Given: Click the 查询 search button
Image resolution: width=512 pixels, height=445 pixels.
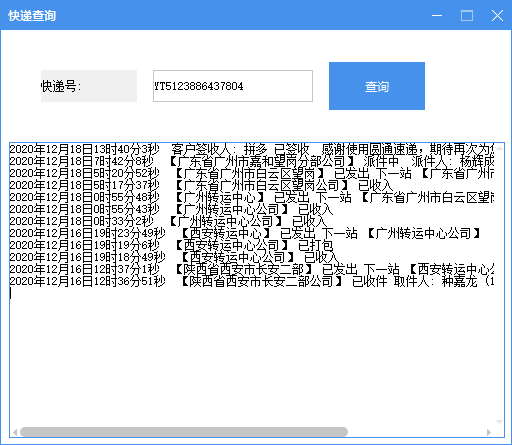Looking at the screenshot, I should (377, 86).
